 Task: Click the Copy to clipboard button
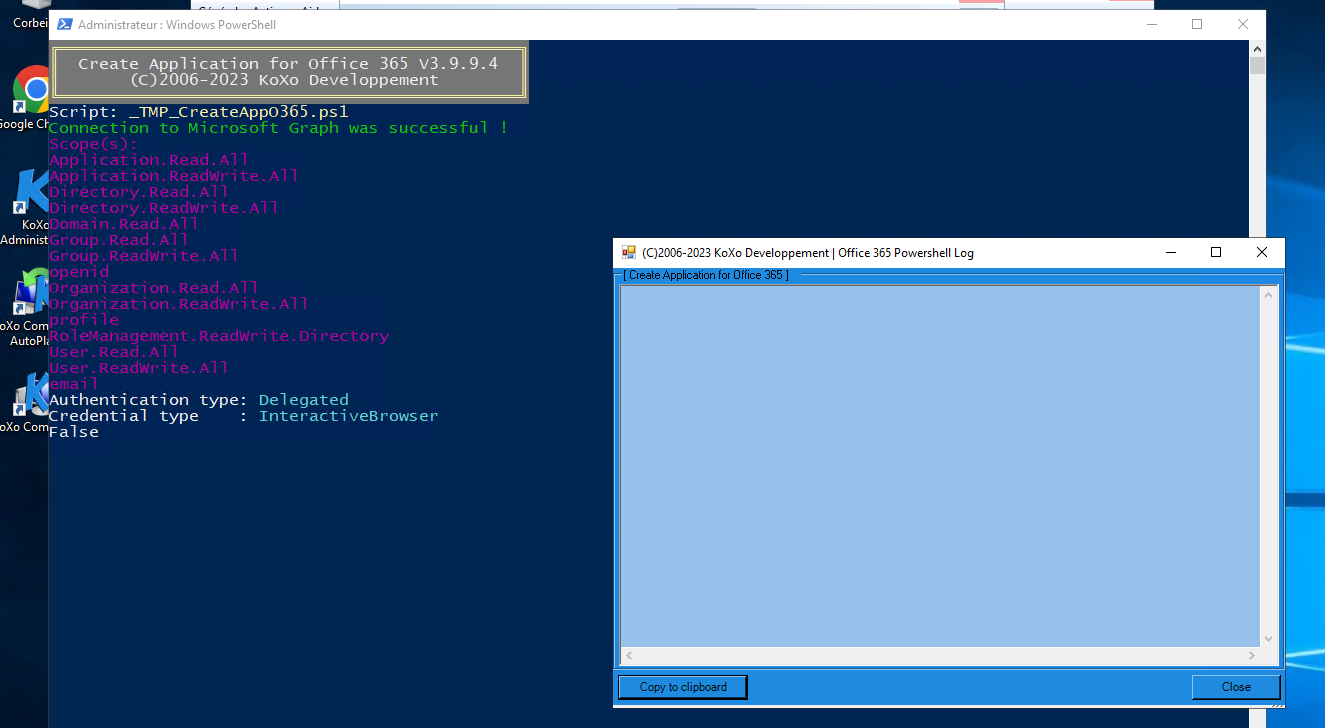[x=682, y=687]
